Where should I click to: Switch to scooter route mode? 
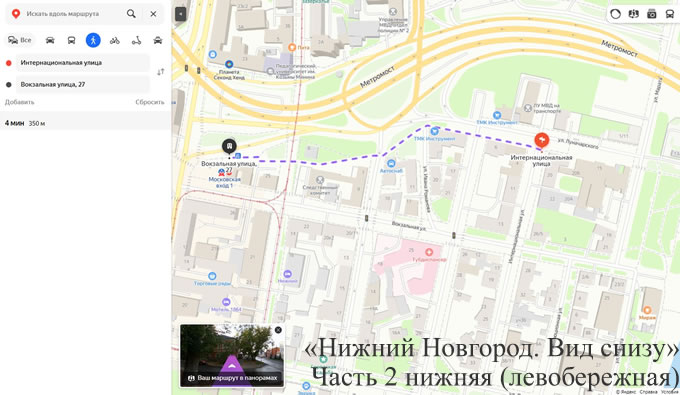coord(136,40)
